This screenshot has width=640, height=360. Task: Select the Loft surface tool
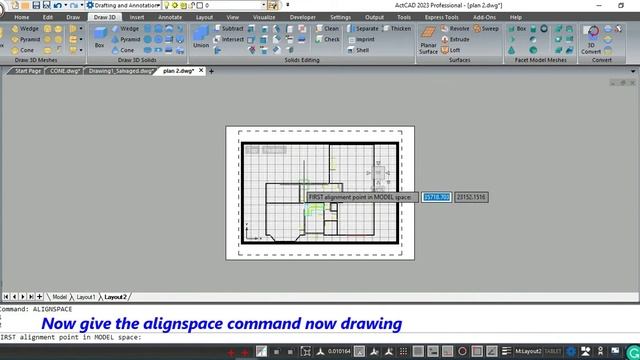(451, 50)
